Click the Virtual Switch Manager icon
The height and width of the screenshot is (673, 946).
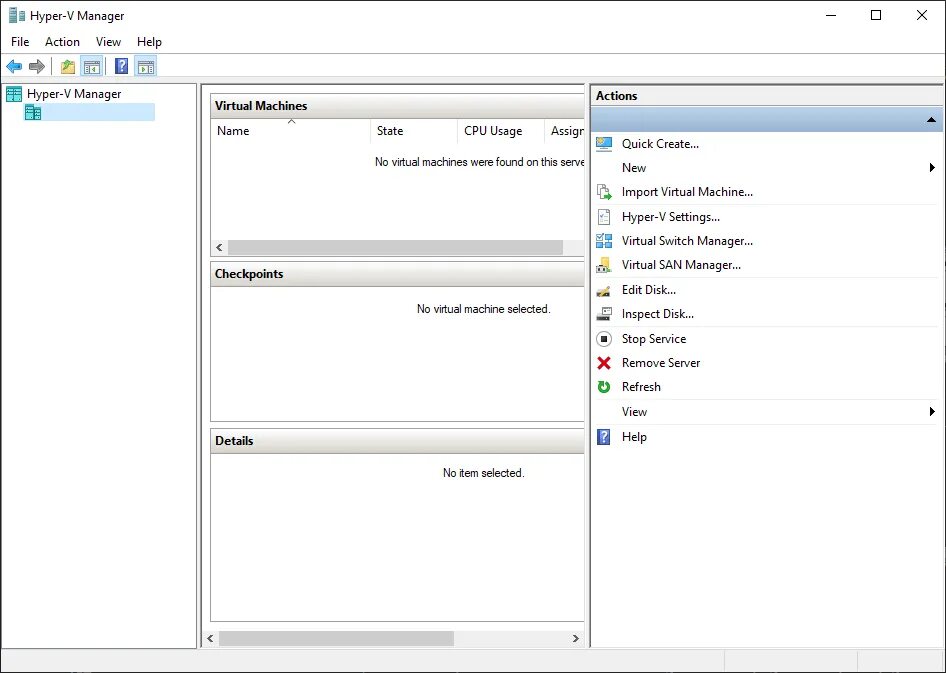point(604,241)
